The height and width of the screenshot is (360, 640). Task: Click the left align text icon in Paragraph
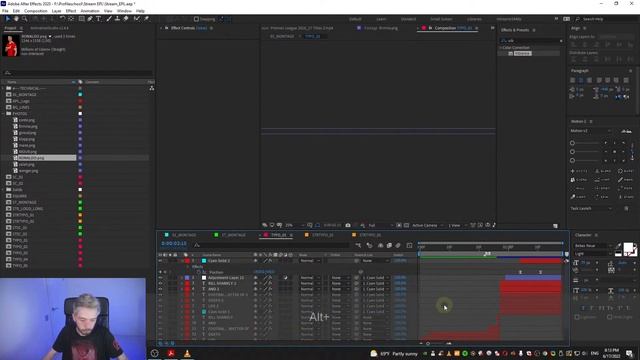pyautogui.click(x=573, y=80)
